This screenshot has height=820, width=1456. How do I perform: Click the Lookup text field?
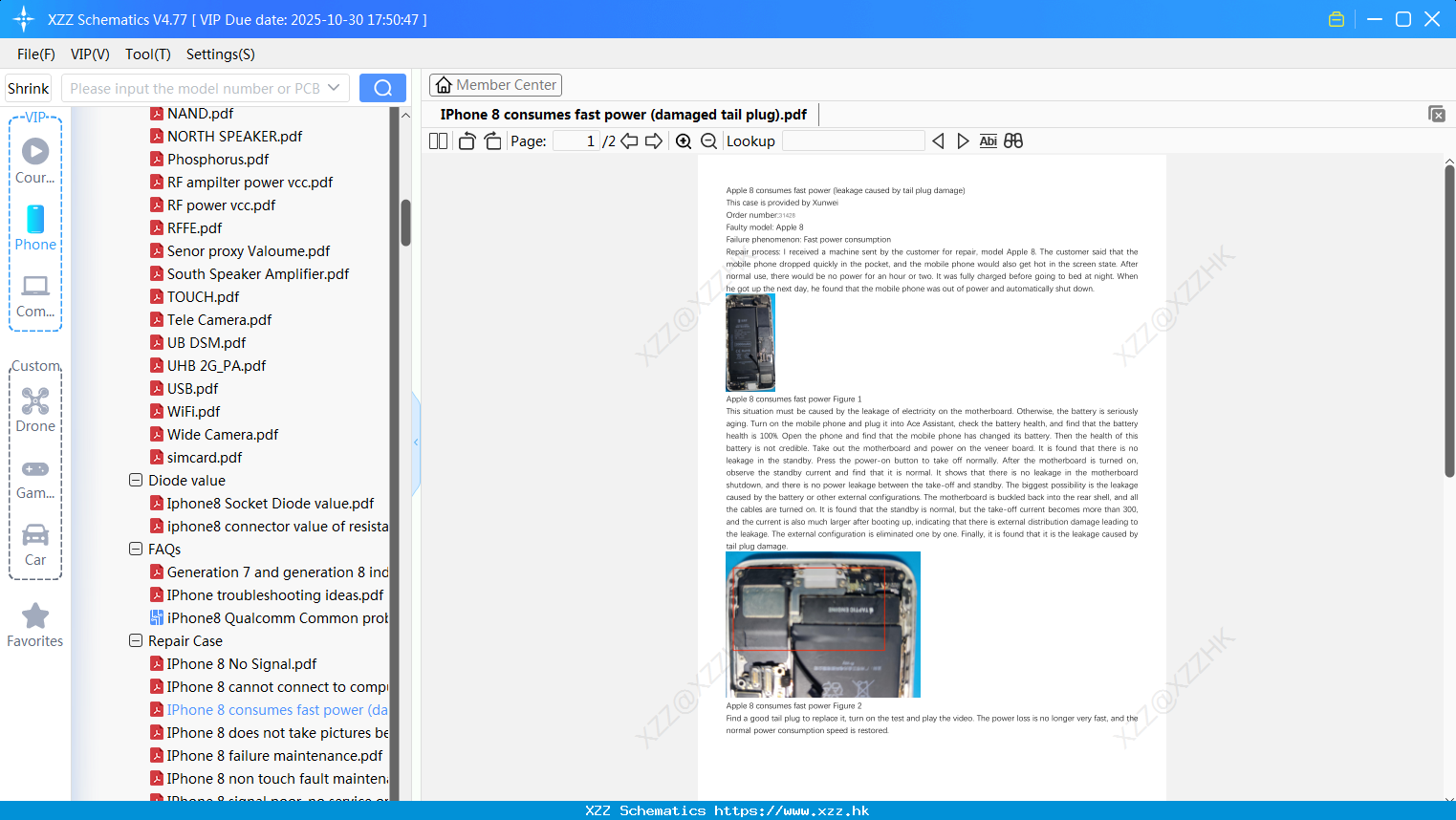853,141
